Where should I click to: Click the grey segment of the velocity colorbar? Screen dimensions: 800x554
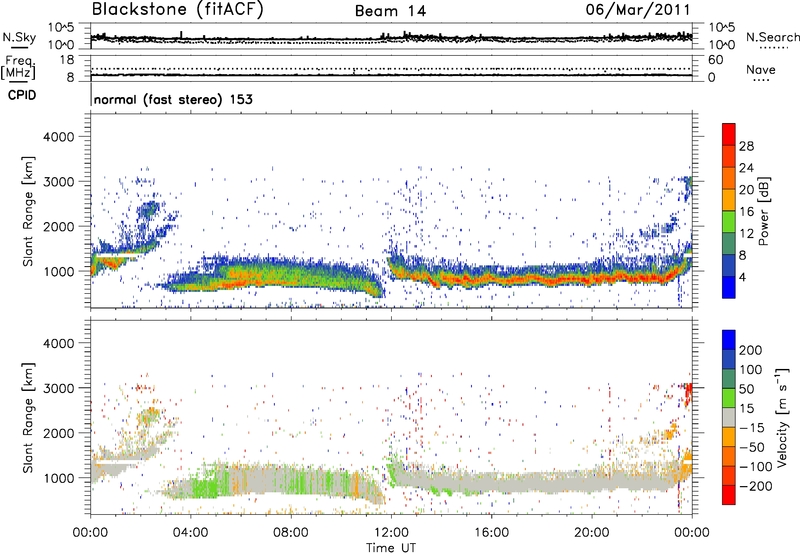(x=729, y=417)
